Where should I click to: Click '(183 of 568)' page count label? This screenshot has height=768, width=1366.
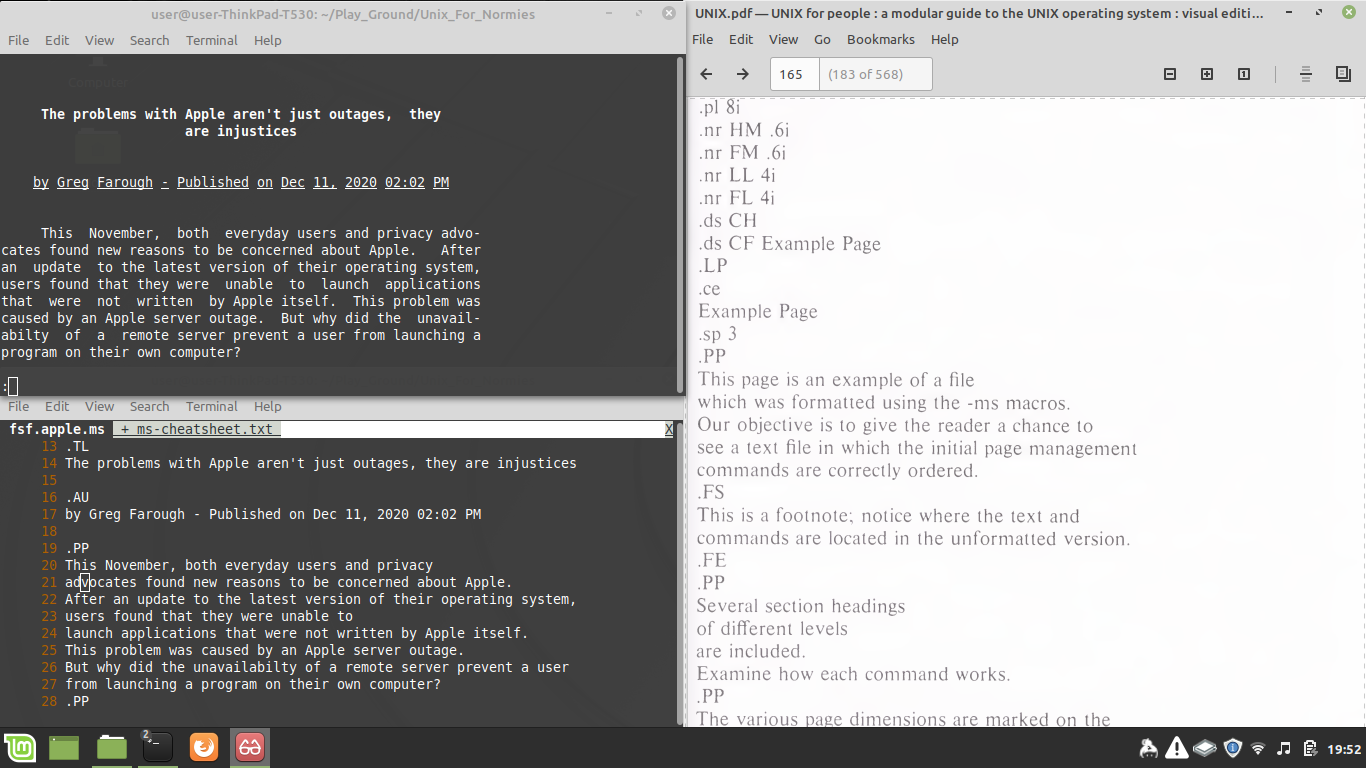click(x=865, y=74)
